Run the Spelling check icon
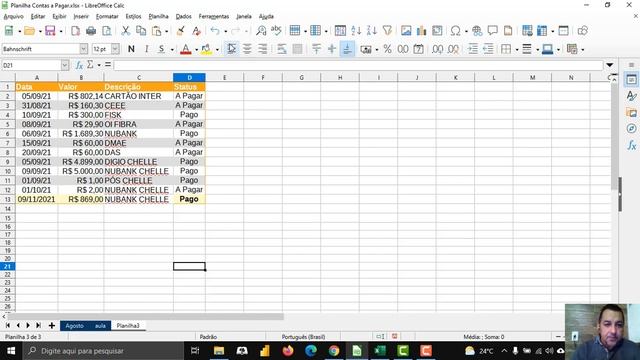This screenshot has width=640, height=360. pos(276,31)
